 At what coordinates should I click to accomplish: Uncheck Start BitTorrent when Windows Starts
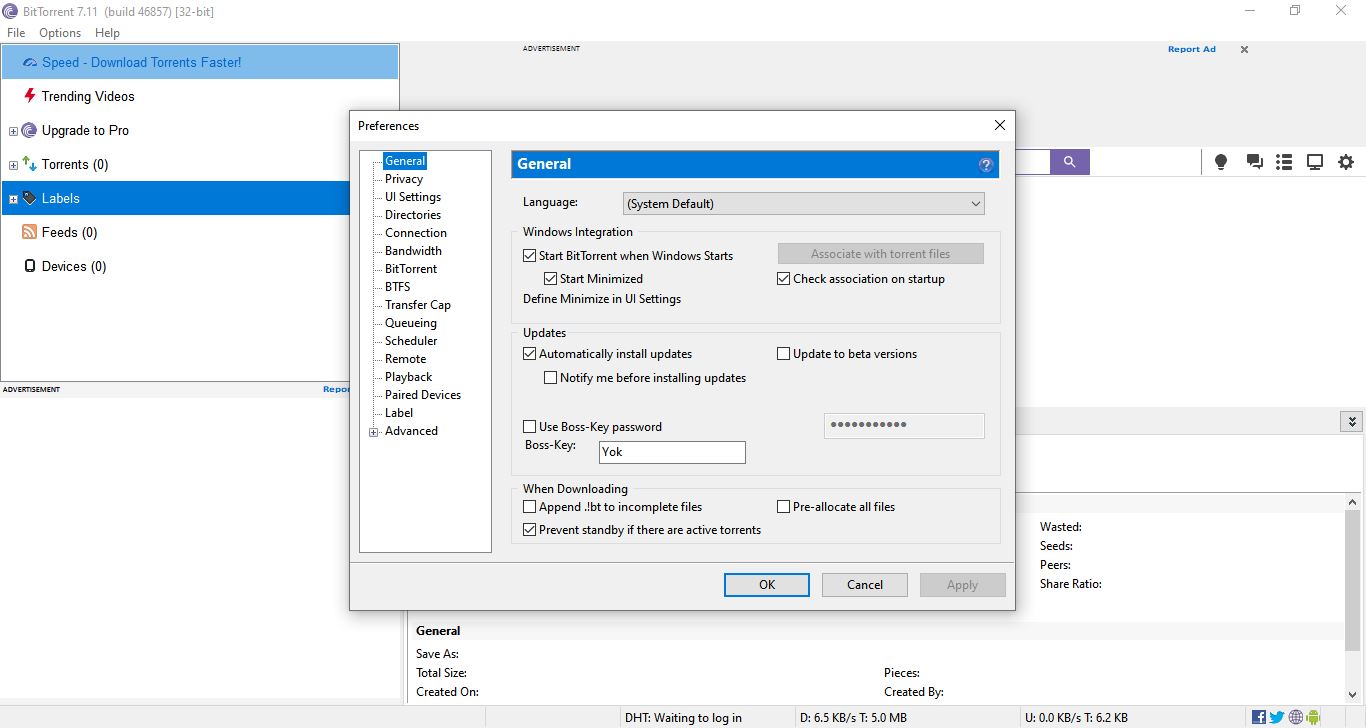pos(530,256)
